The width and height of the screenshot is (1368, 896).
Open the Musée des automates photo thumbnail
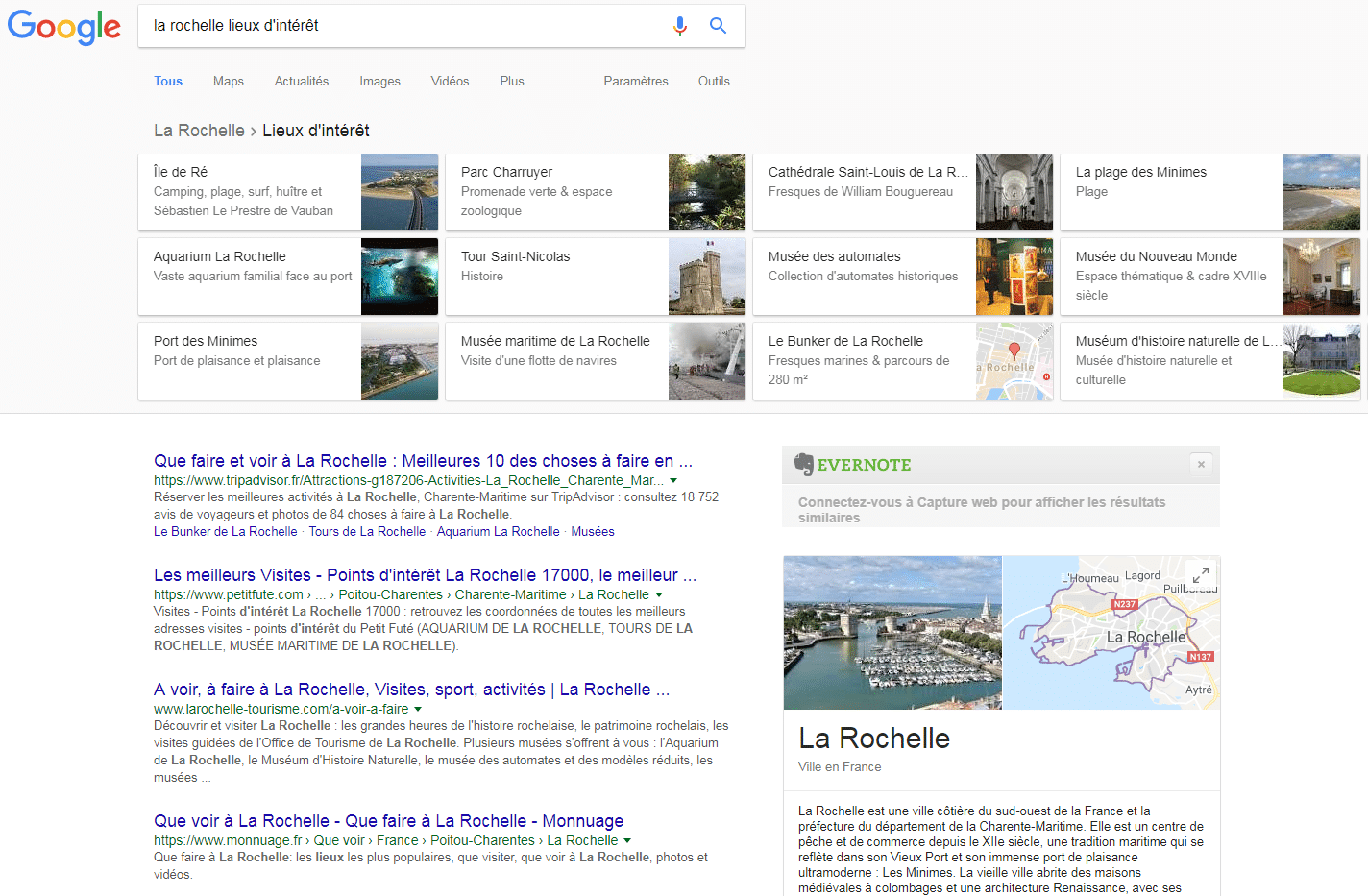(x=1014, y=277)
